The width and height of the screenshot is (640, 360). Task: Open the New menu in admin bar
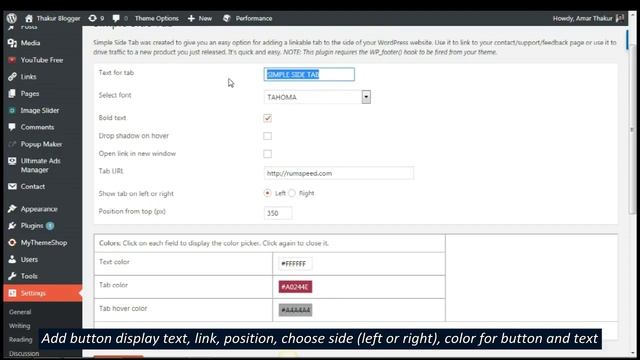click(x=205, y=18)
